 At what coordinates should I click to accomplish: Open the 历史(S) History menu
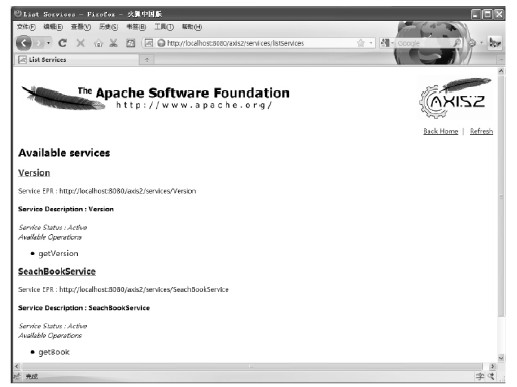108,27
